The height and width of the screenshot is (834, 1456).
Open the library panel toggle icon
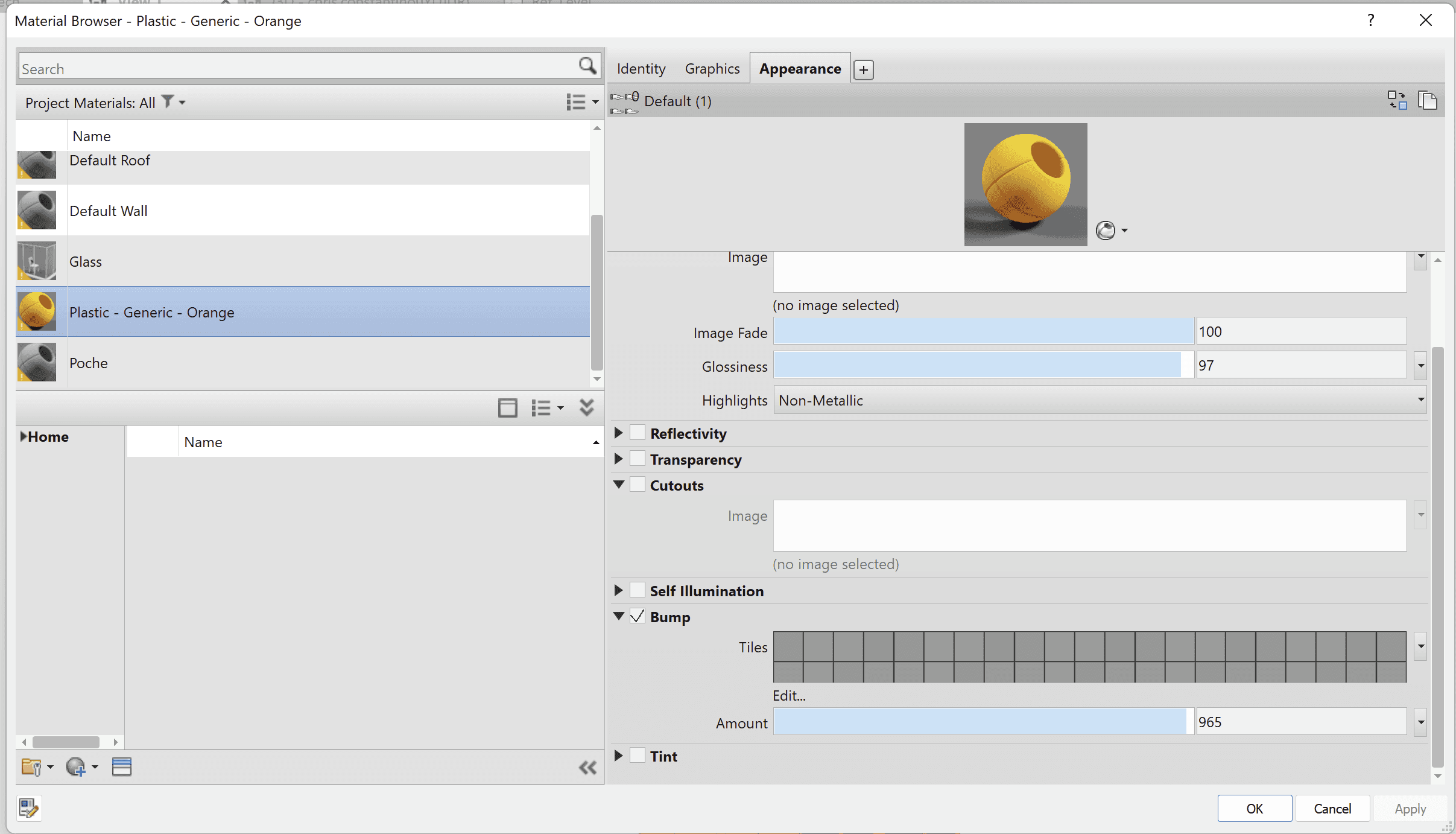pos(122,766)
